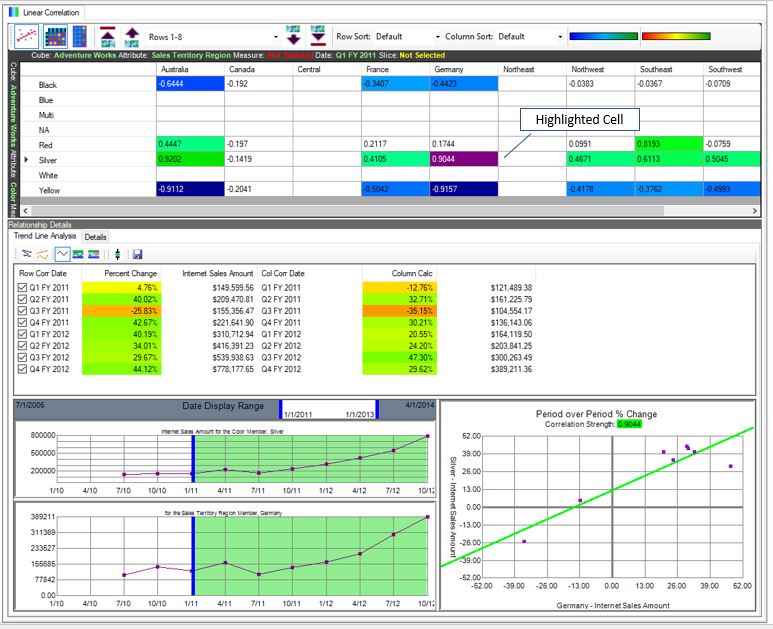Select the Silver/Australia cell 0.9202

(x=190, y=159)
